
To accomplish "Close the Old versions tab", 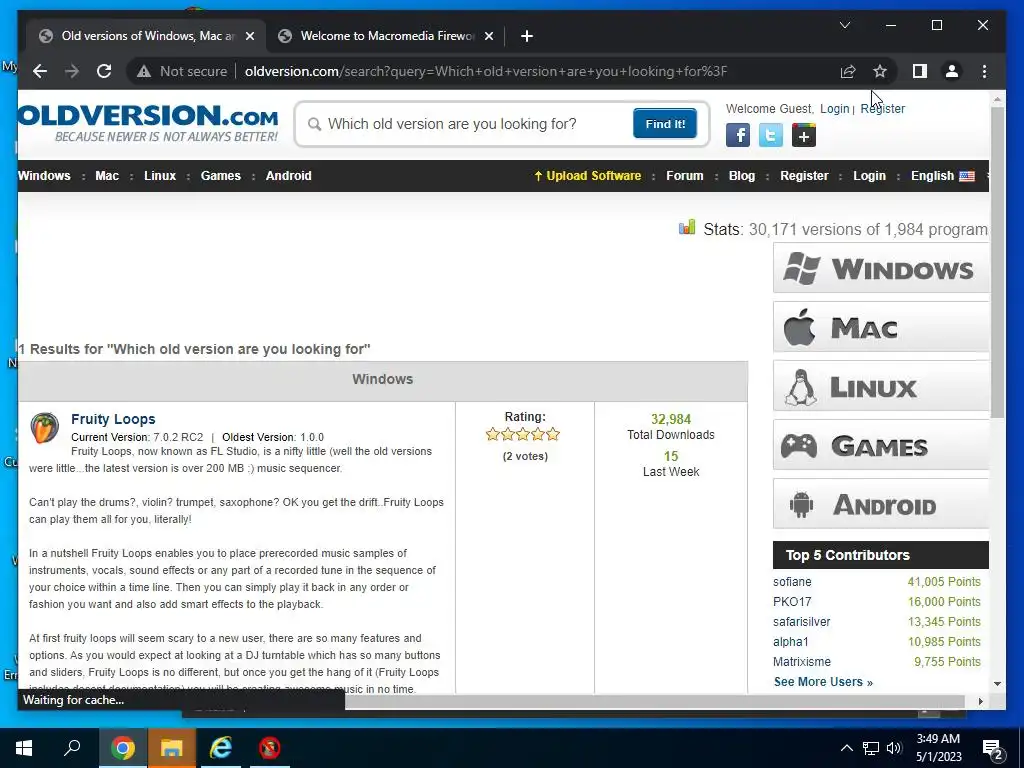I will 249,36.
